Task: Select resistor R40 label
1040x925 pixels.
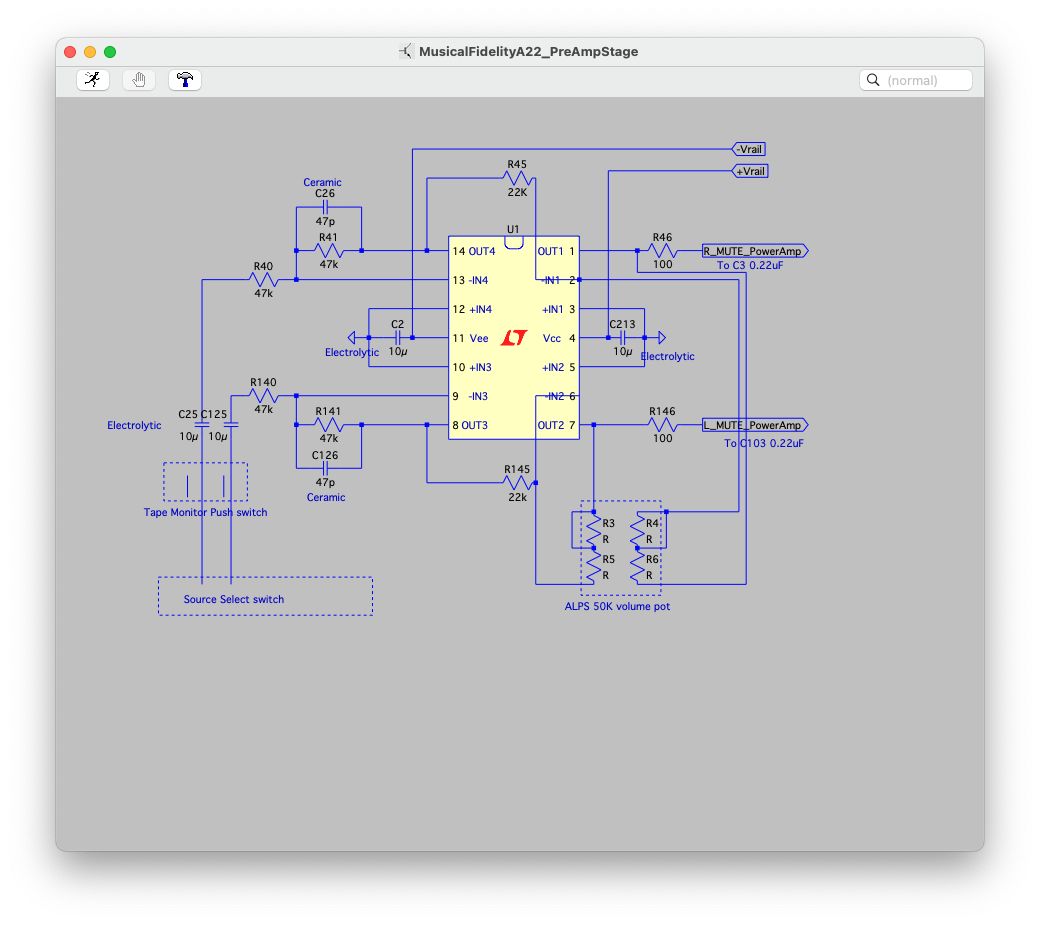Action: tap(263, 266)
